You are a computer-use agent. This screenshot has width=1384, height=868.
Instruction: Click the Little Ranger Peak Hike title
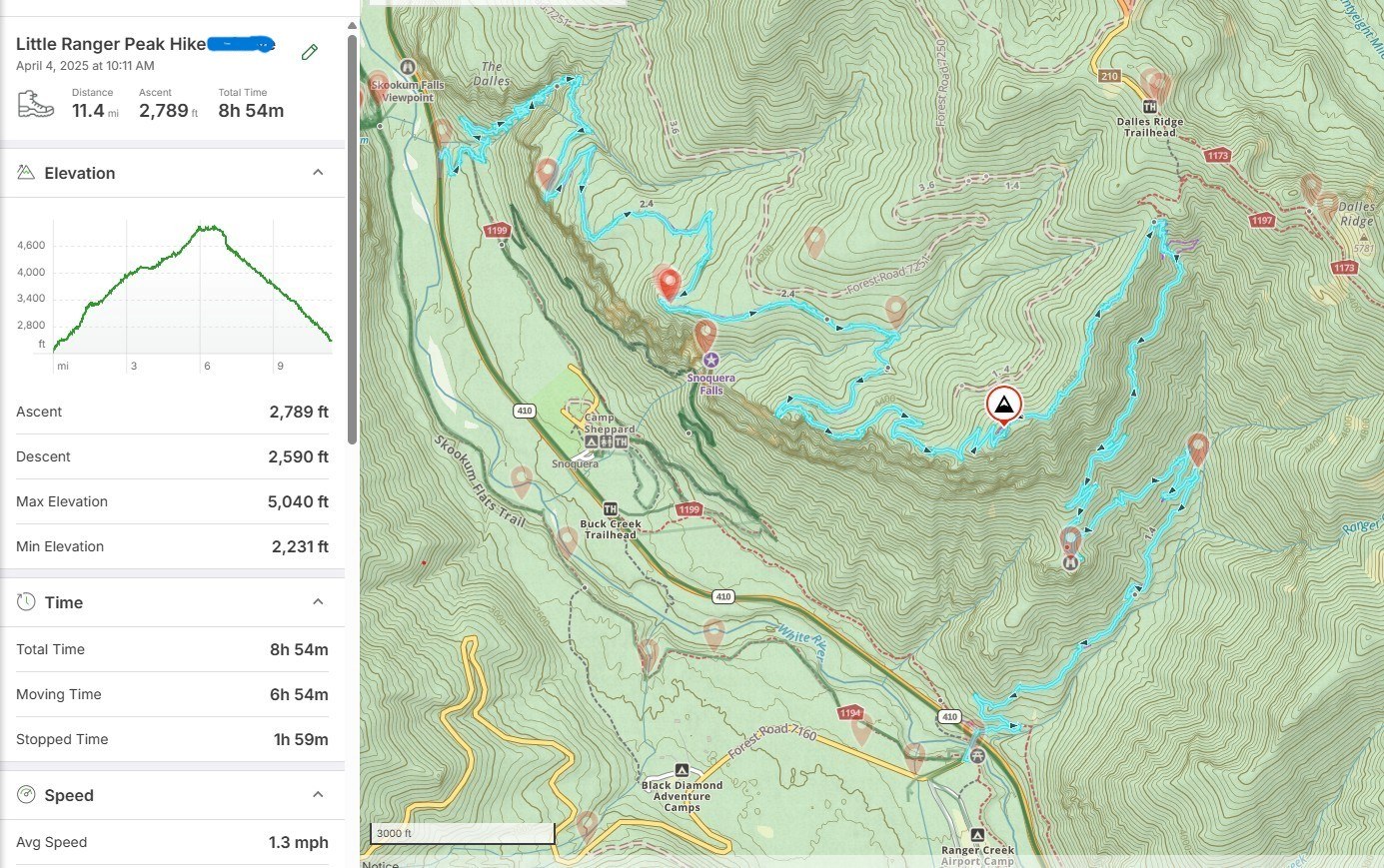pyautogui.click(x=111, y=44)
